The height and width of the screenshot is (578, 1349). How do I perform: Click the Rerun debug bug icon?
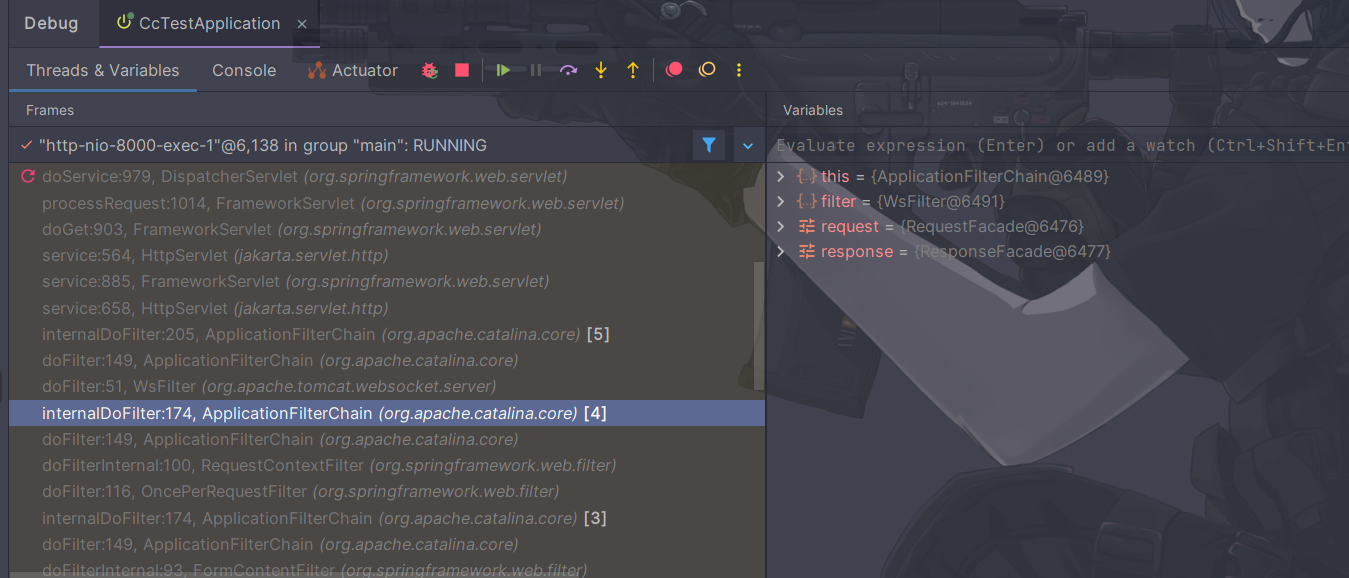click(x=430, y=70)
